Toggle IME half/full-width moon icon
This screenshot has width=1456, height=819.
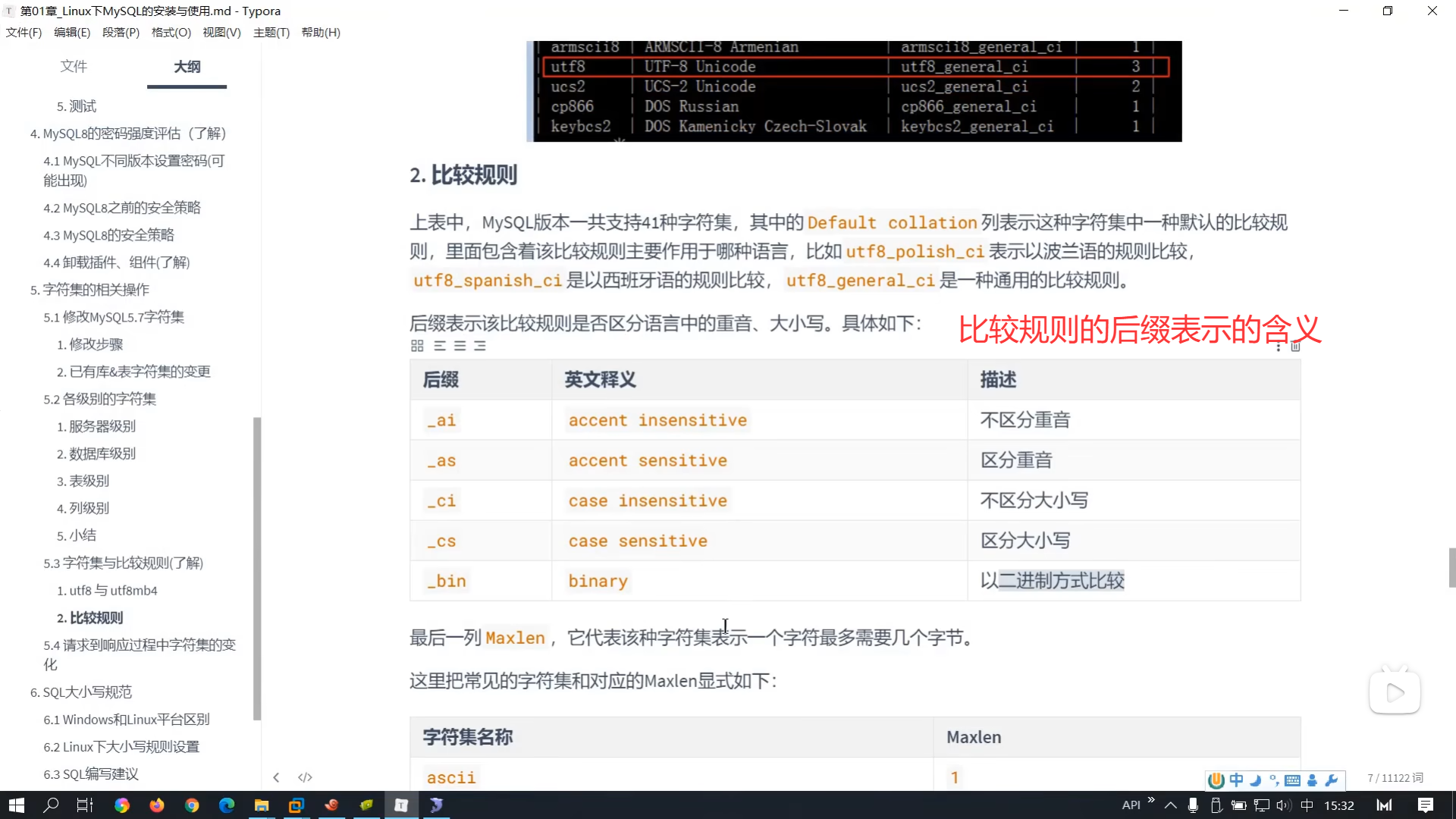coord(1256,780)
